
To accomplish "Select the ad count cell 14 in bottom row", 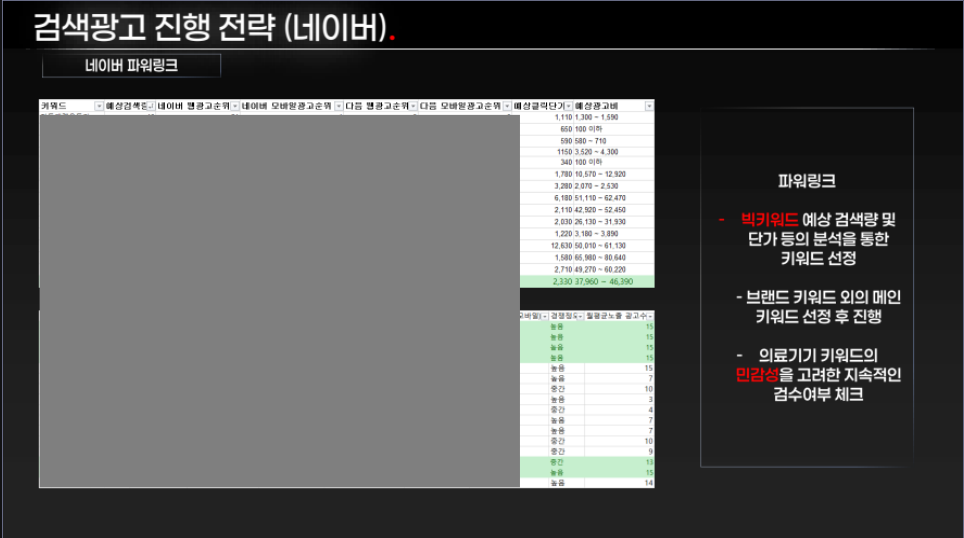I will 649,483.
